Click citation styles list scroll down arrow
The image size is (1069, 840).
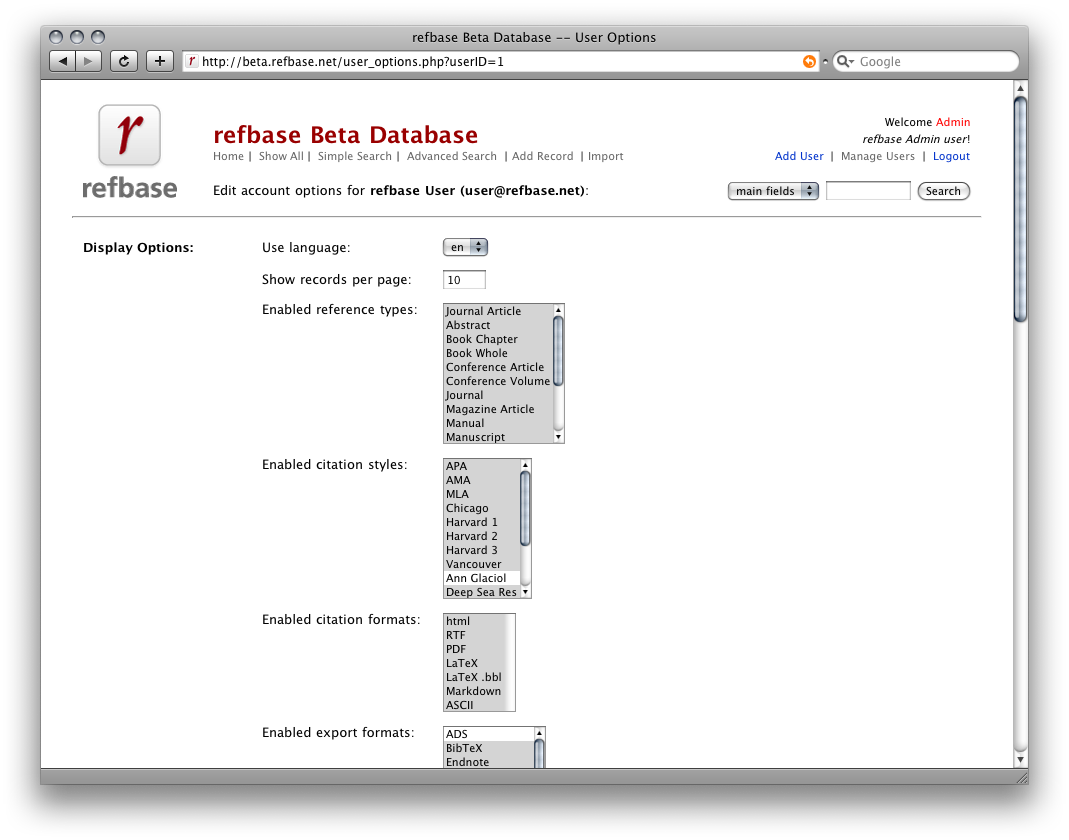tap(525, 592)
